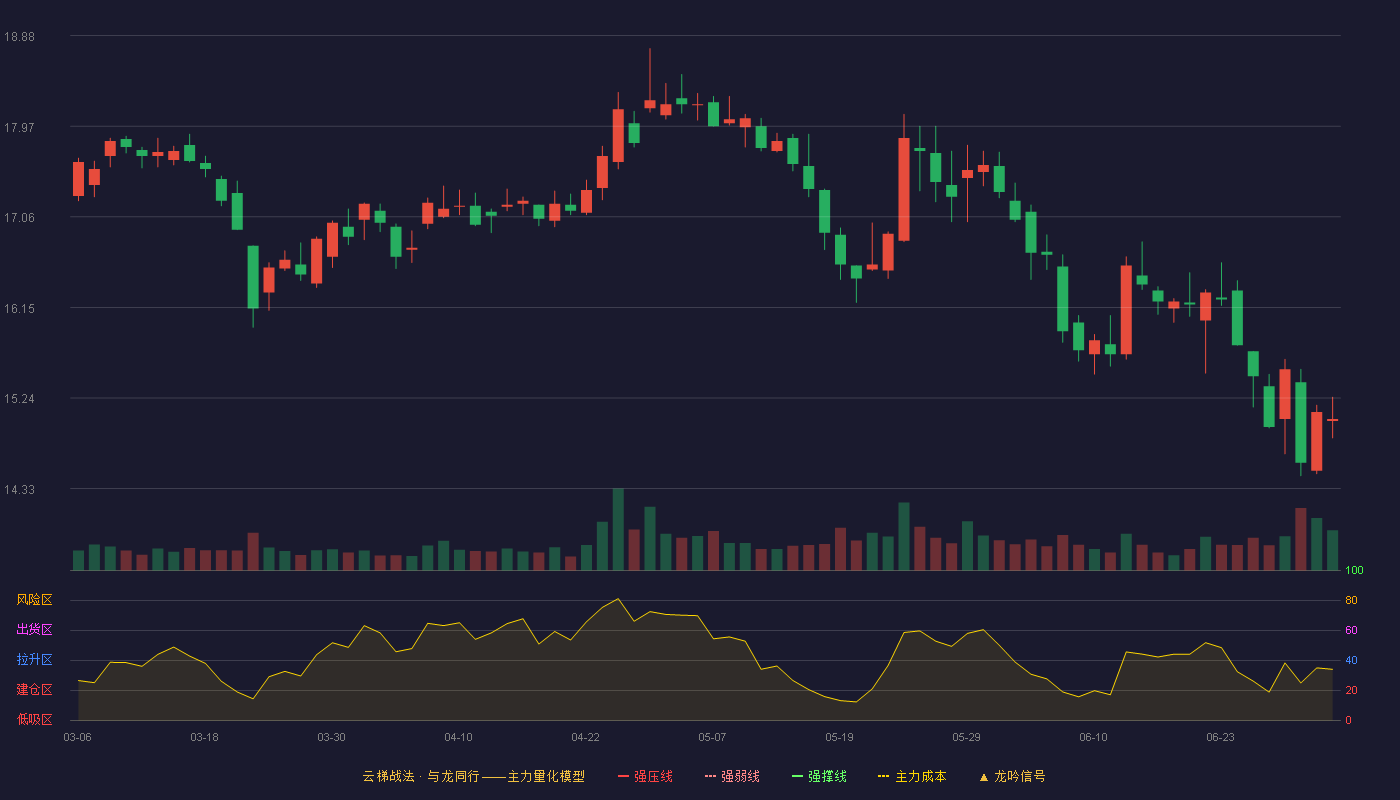Click the 03-18 date label
Screen dimensions: 1400x800
(204, 737)
